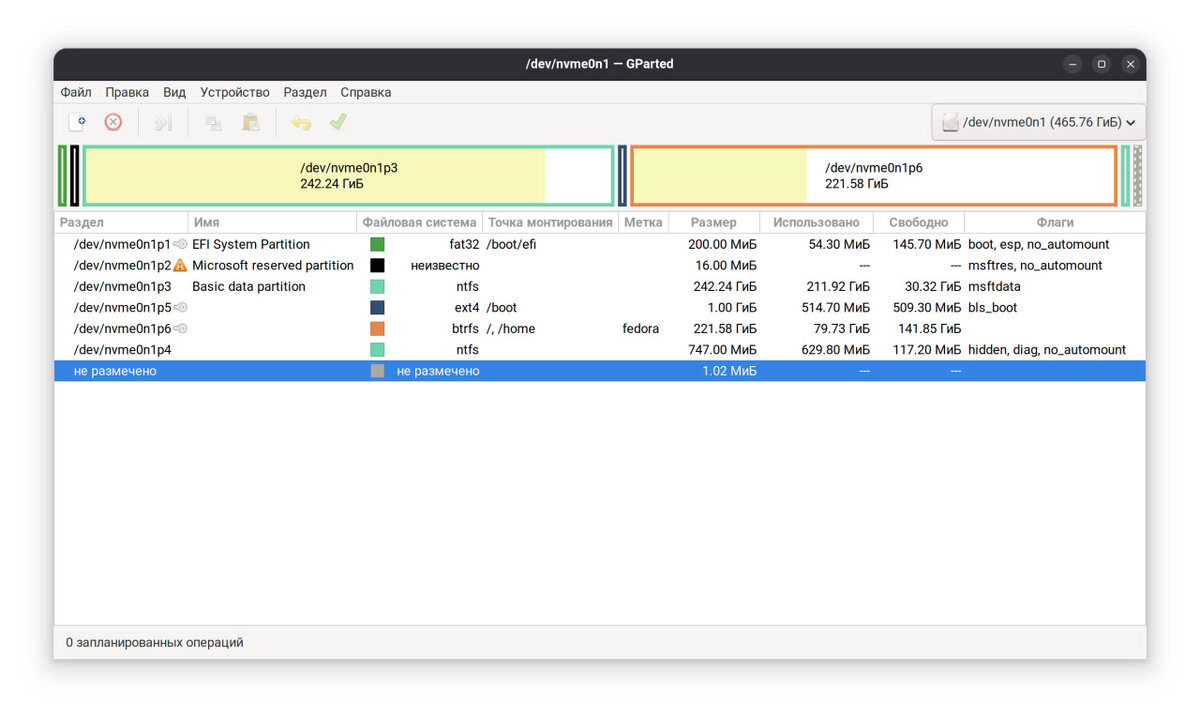
Task: Sort by the Раздел column header
Action: tap(121, 222)
